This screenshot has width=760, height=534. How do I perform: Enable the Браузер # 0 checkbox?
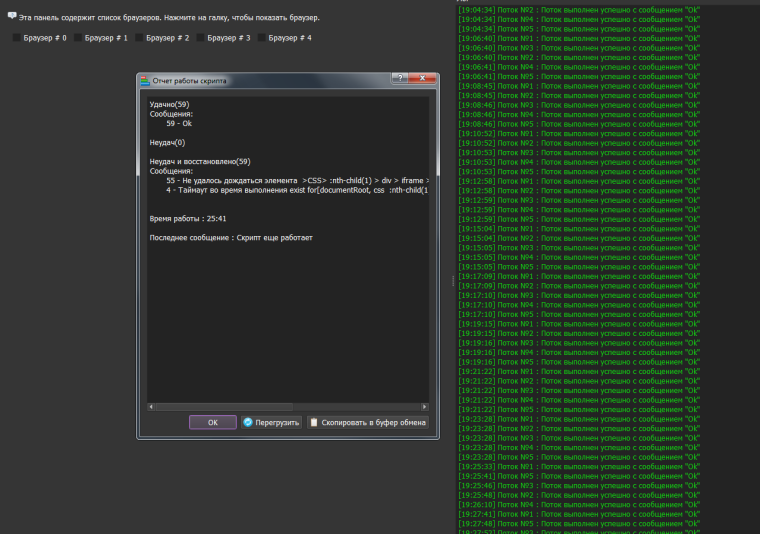tap(17, 38)
